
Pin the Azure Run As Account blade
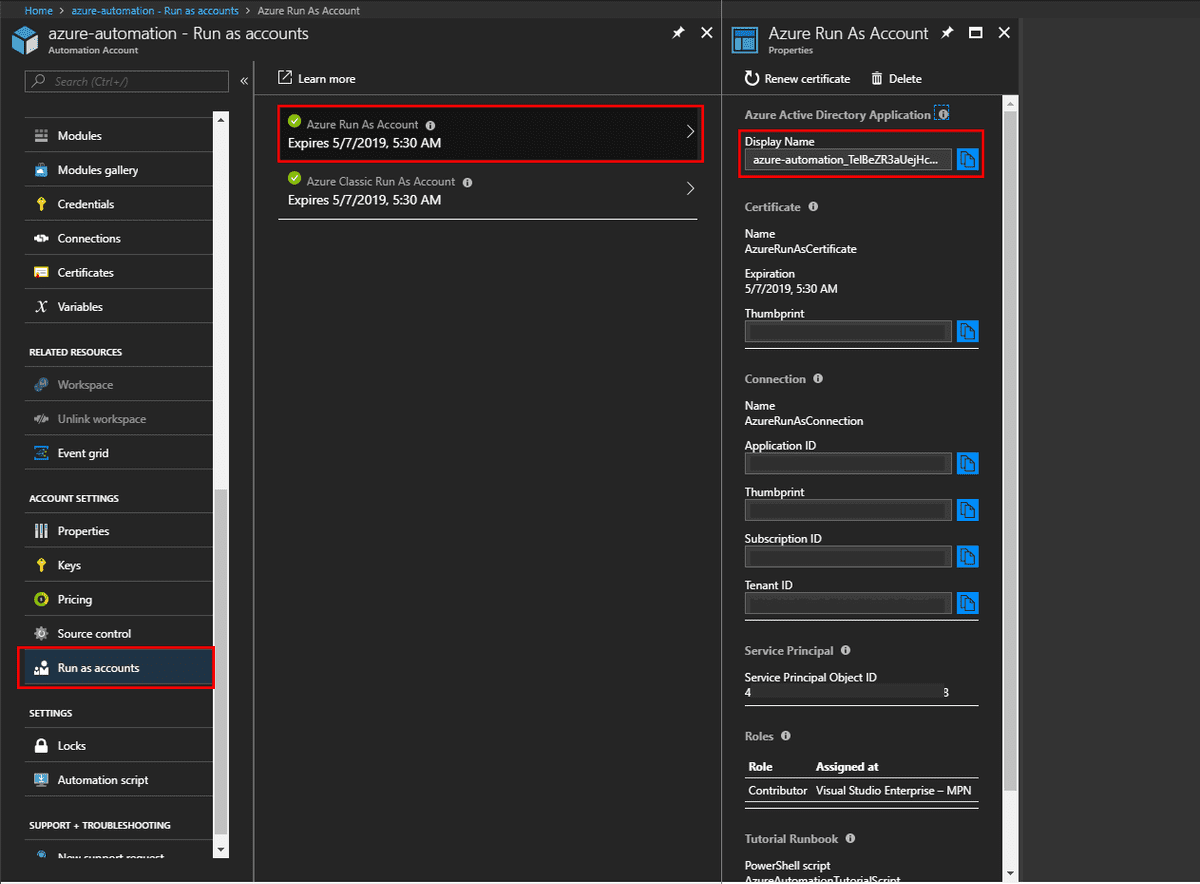[x=947, y=33]
